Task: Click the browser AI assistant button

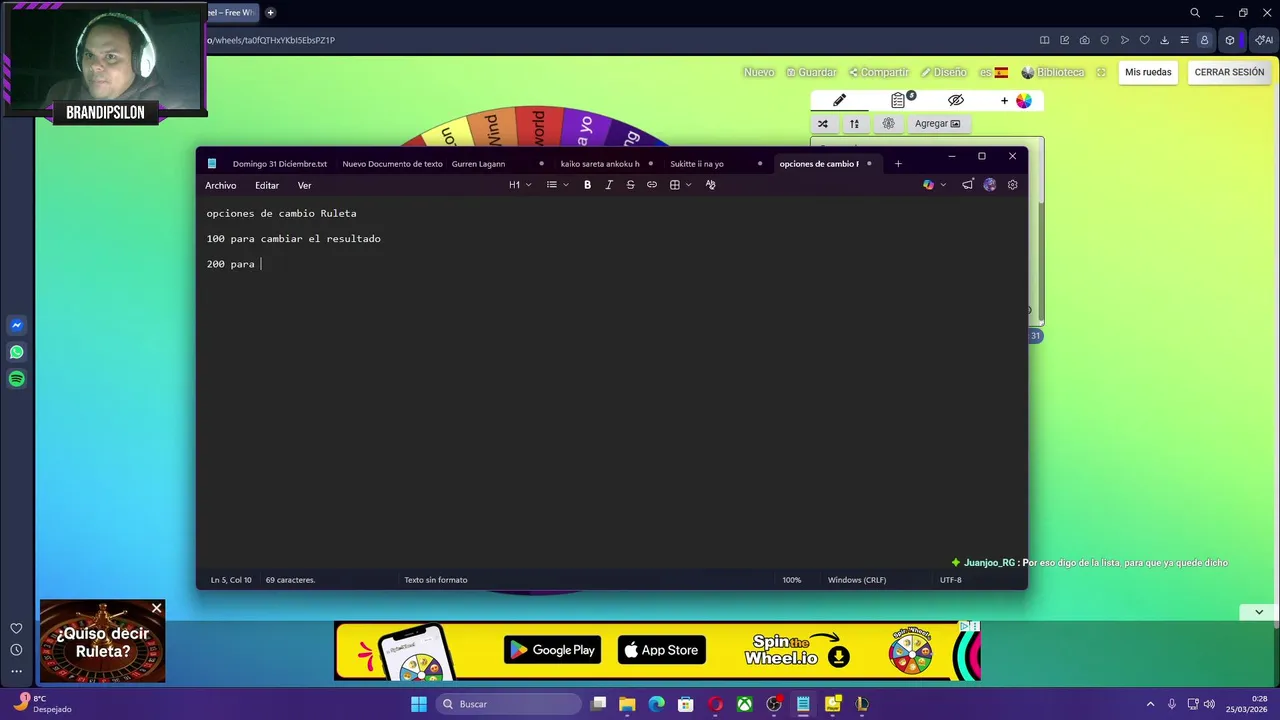Action: click(x=1264, y=40)
